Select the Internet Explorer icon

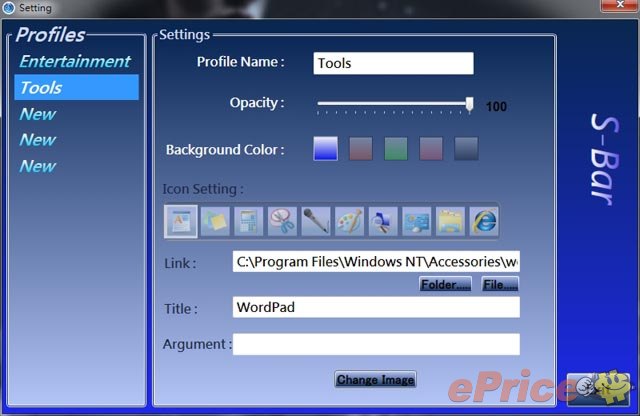tap(484, 221)
